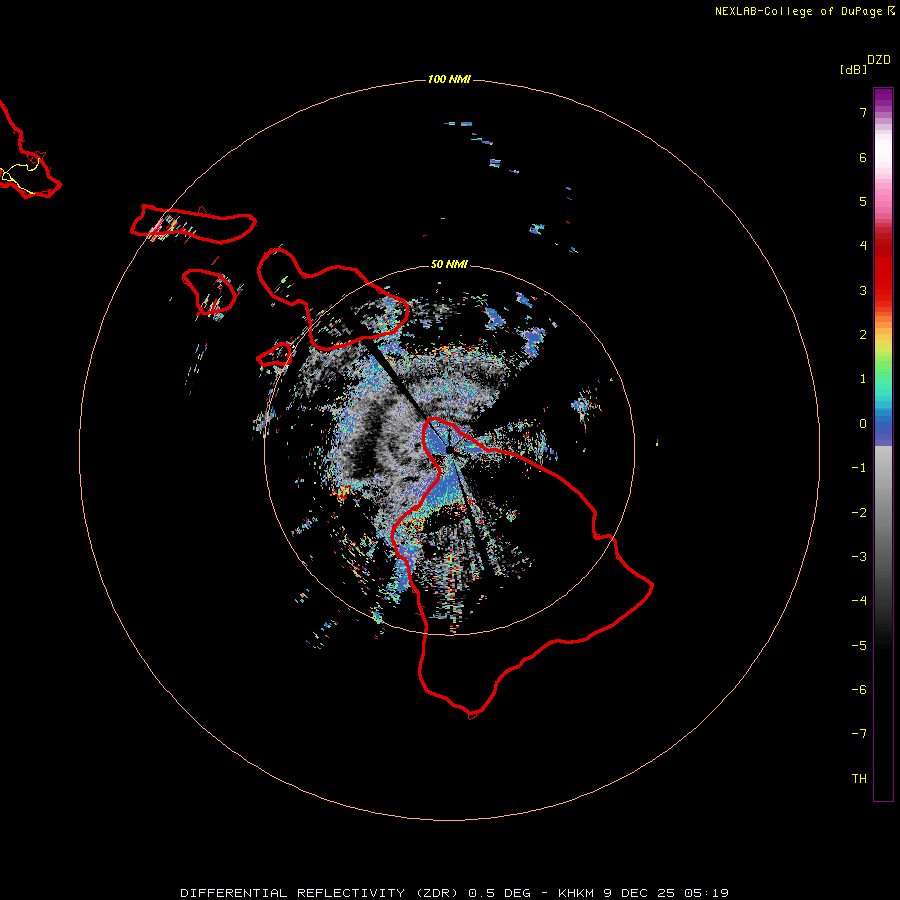Click the 6 value on color scale
Screen dimensions: 900x900
(x=863, y=157)
